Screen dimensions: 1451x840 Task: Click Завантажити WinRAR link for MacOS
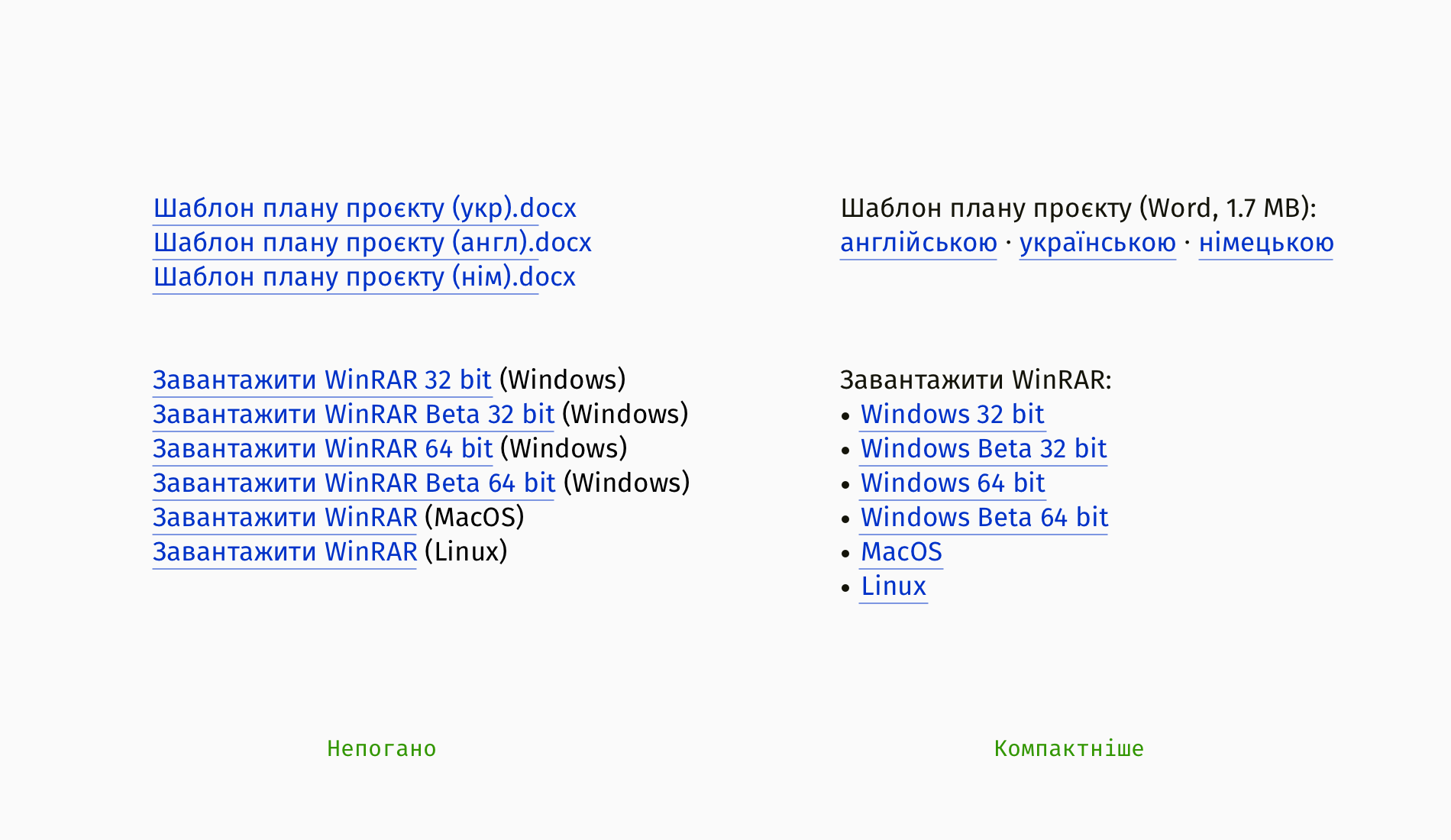[x=285, y=518]
